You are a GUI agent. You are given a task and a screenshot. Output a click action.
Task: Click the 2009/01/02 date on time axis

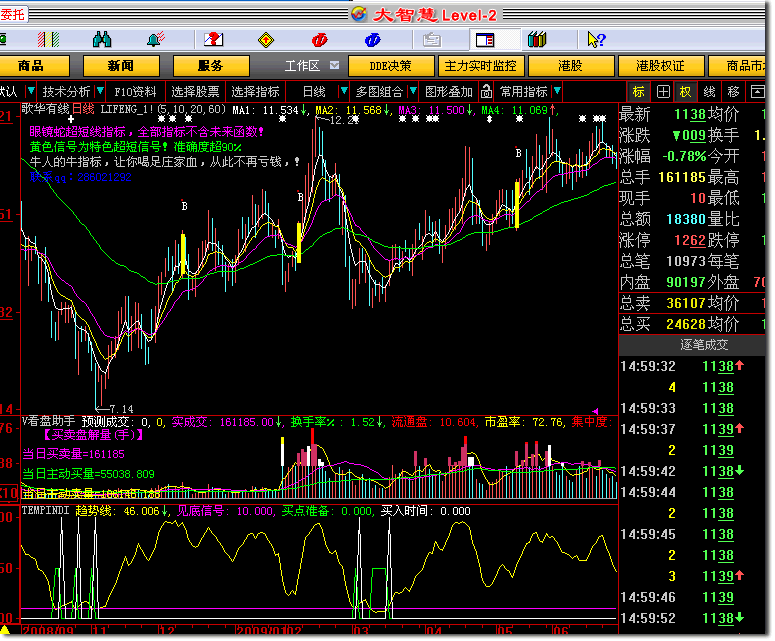[x=270, y=631]
